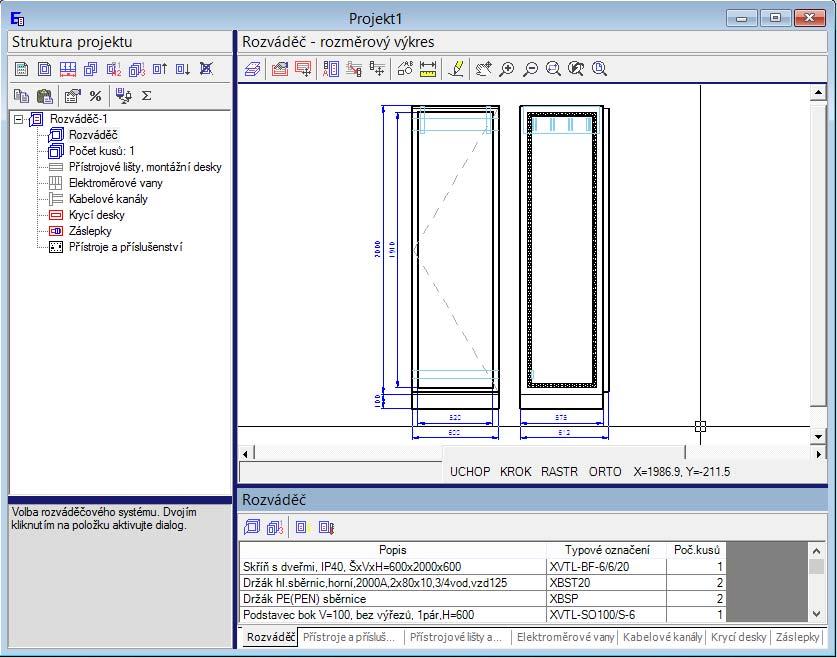Viewport: 837px width, 658px height.
Task: Open the 'Záslepky' bottom tab
Action: pos(797,637)
